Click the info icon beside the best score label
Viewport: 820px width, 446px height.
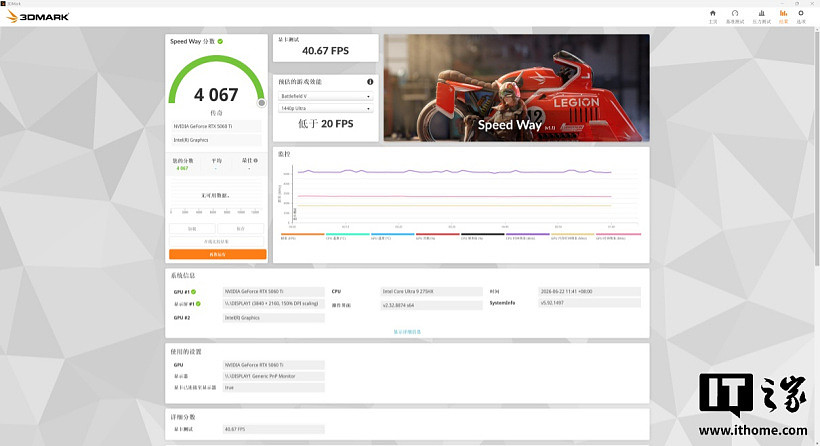[256, 161]
